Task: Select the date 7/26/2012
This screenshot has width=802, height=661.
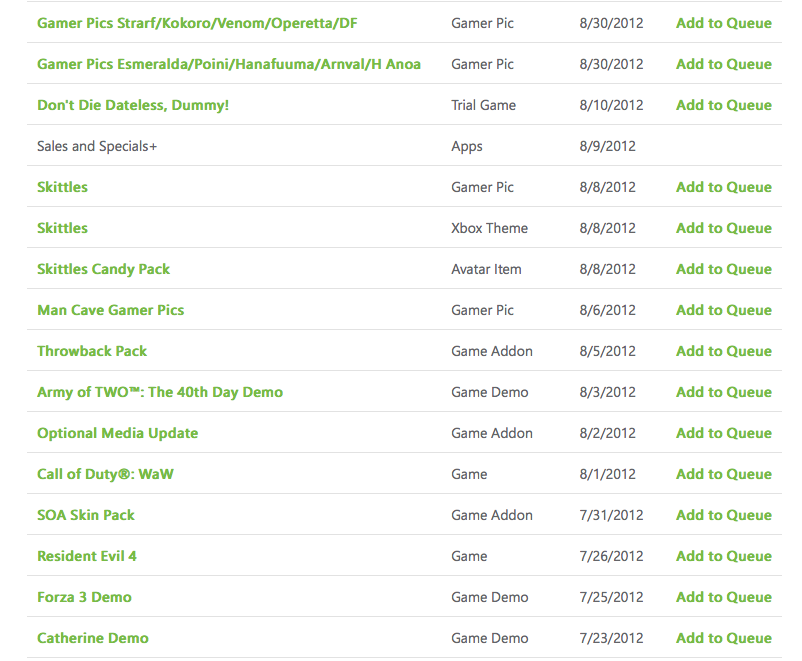Action: pos(611,556)
